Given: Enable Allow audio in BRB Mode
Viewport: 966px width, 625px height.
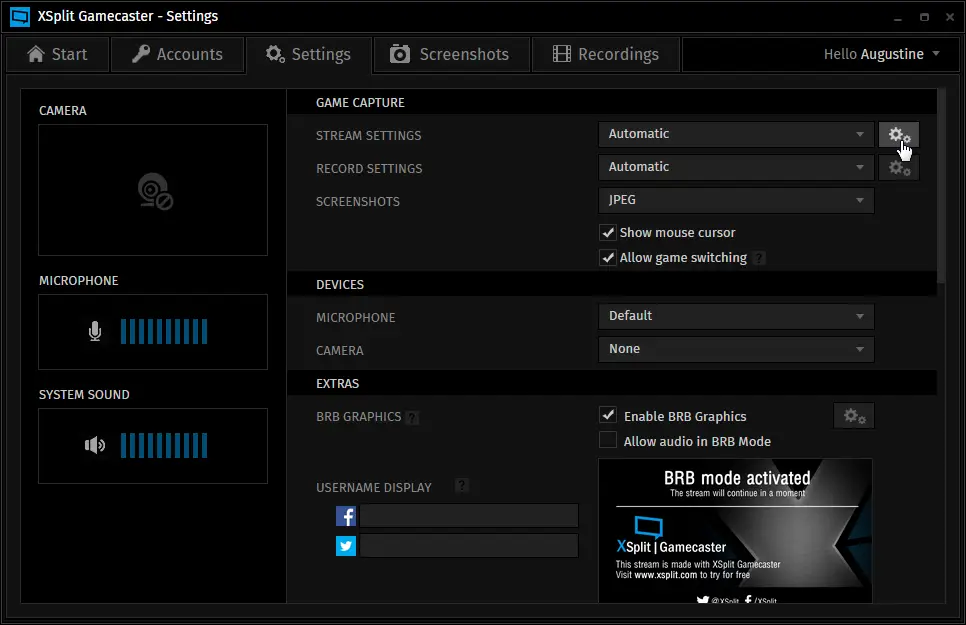Looking at the screenshot, I should click(607, 441).
